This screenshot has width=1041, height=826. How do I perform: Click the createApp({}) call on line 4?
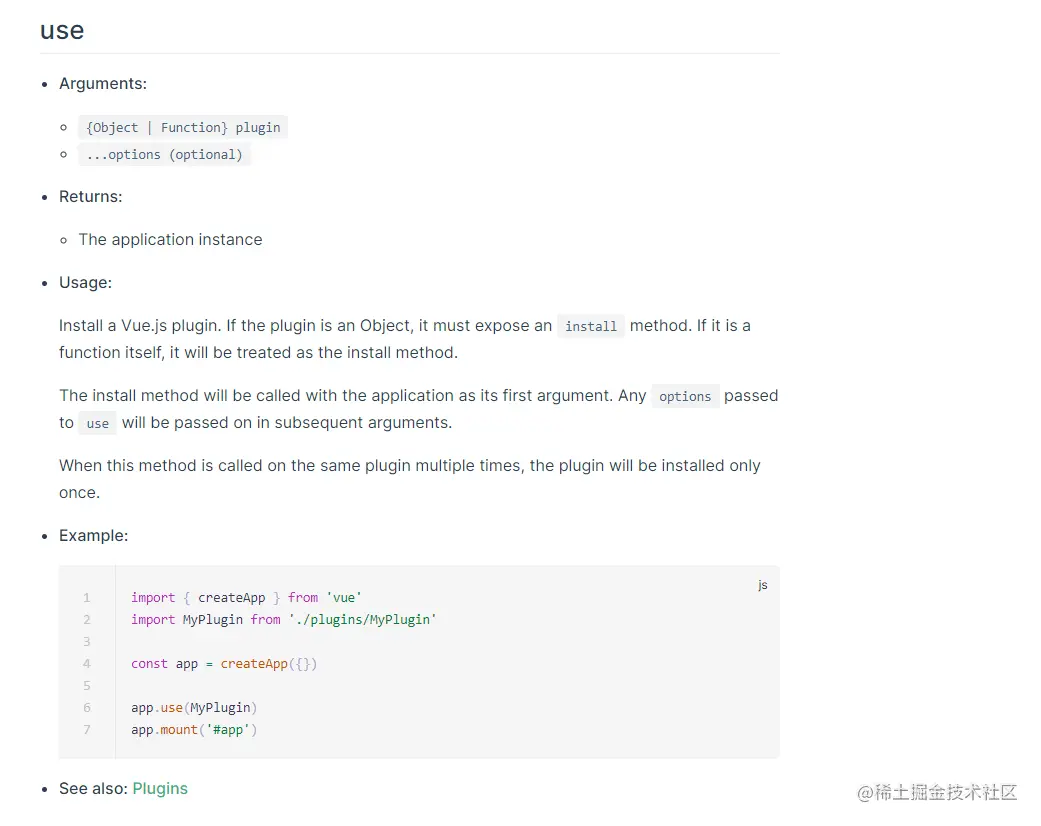(x=268, y=664)
